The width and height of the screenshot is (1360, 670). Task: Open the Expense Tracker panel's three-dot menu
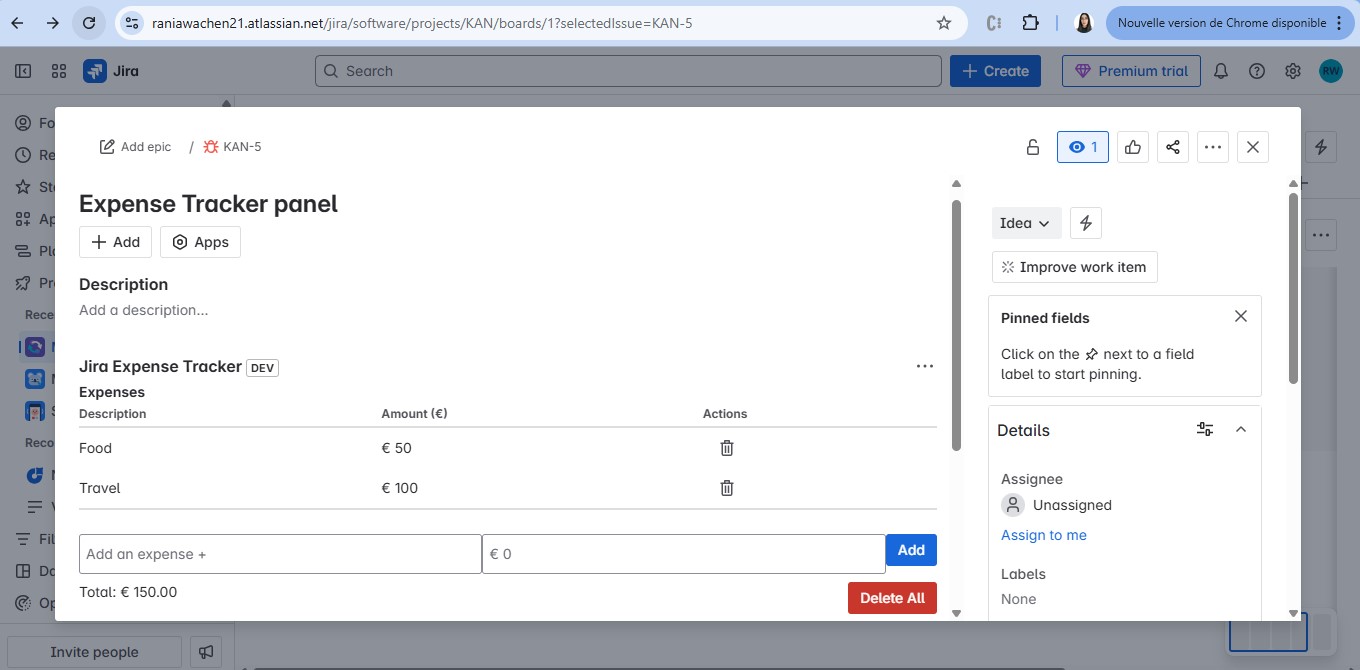pos(925,366)
